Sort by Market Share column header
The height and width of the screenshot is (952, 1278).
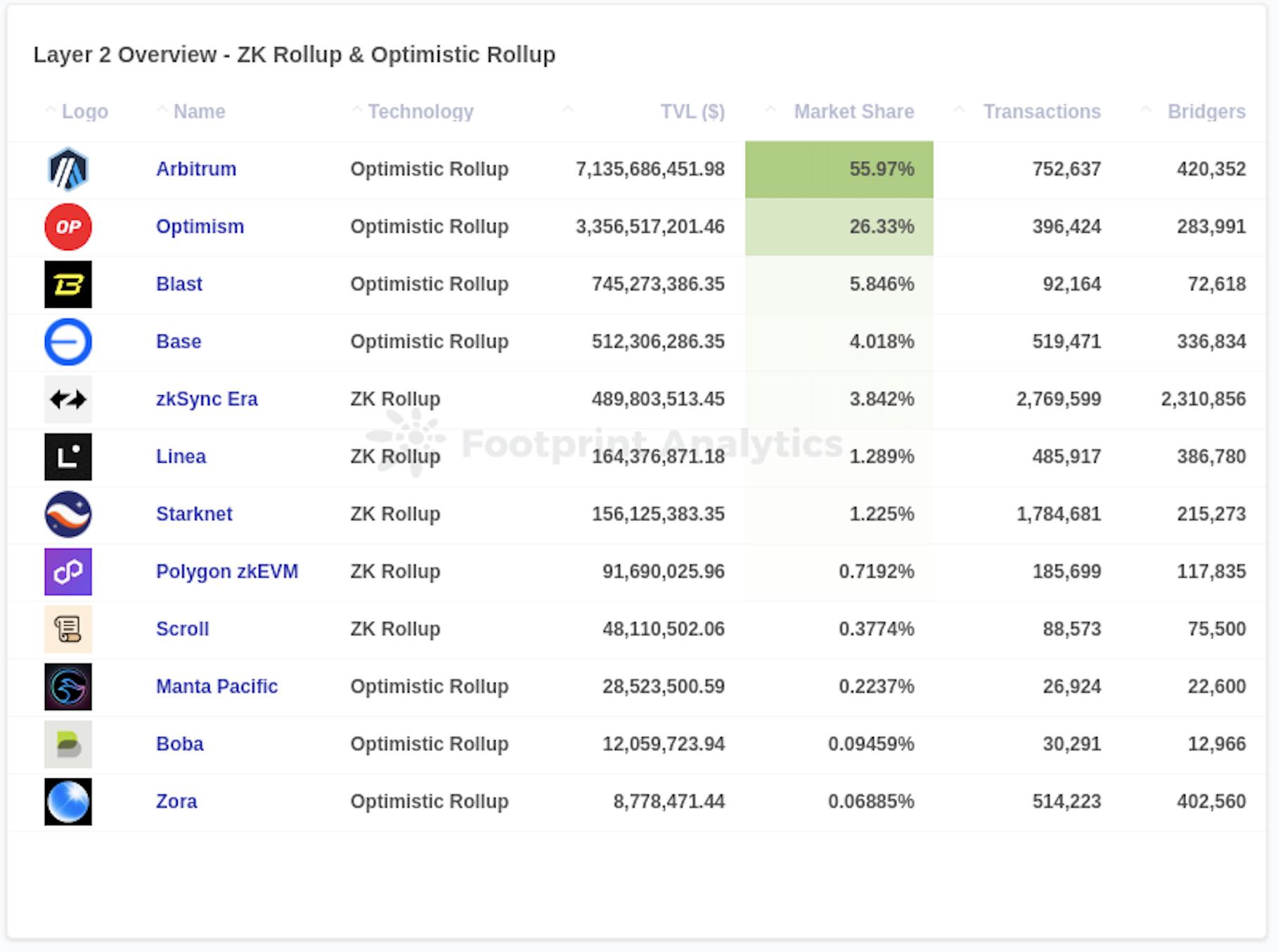click(853, 112)
